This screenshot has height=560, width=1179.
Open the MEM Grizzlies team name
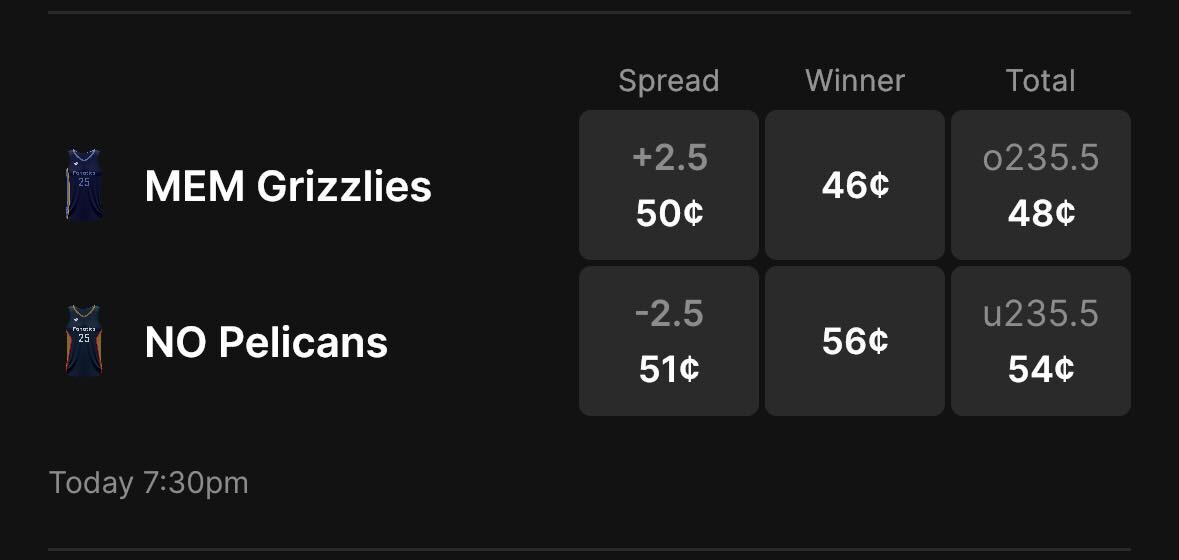(288, 186)
